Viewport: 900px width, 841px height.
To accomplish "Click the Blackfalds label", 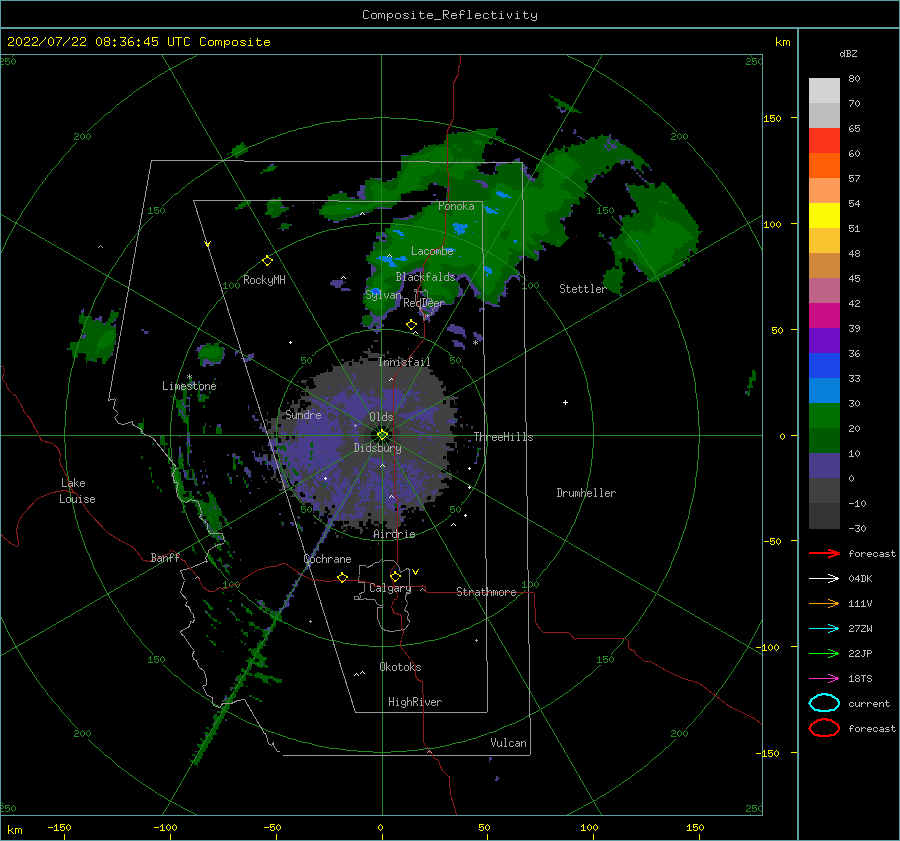I will pyautogui.click(x=425, y=277).
